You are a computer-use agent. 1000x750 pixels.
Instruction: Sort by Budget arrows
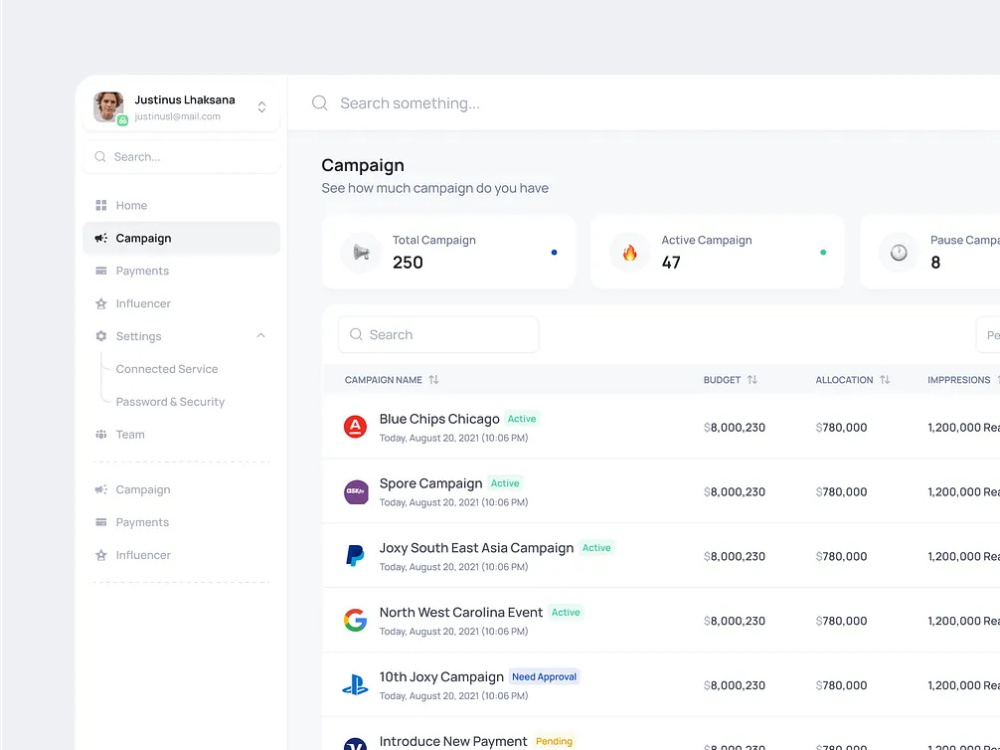tap(753, 379)
